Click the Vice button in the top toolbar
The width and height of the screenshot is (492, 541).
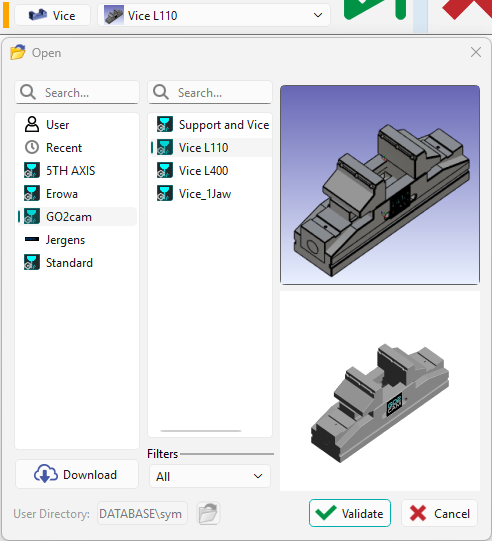click(x=52, y=16)
